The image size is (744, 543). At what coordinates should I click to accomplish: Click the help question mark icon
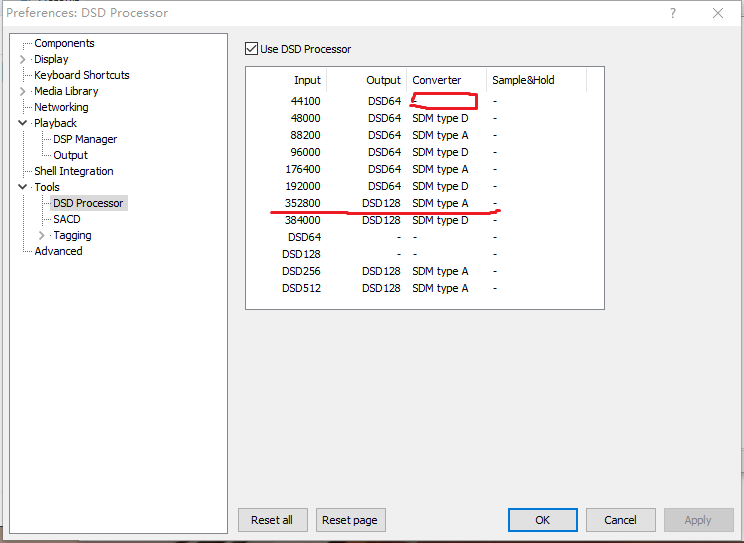tap(671, 13)
